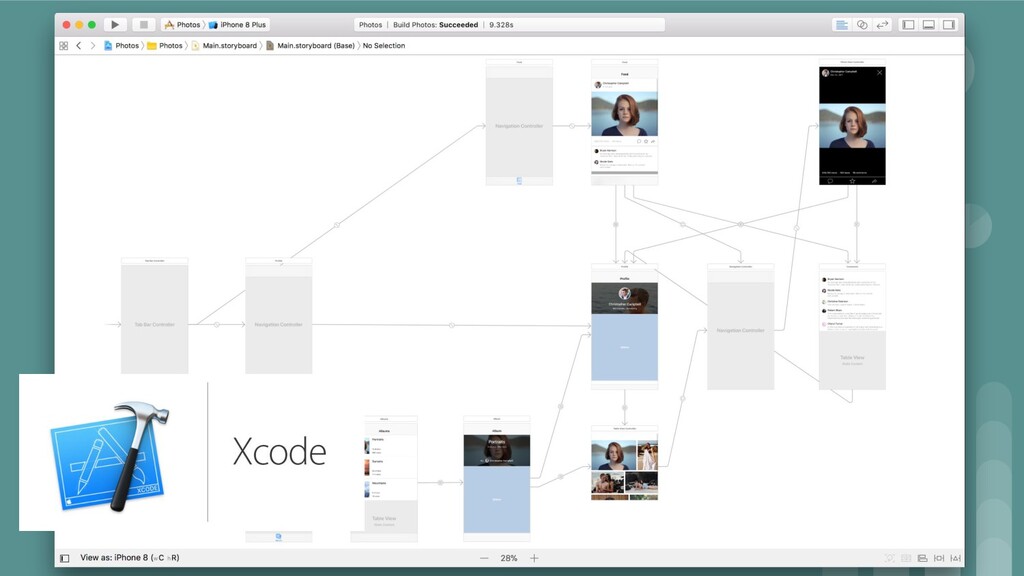Select the top Navigation Controller scene
The image size is (1024, 576).
pos(519,123)
